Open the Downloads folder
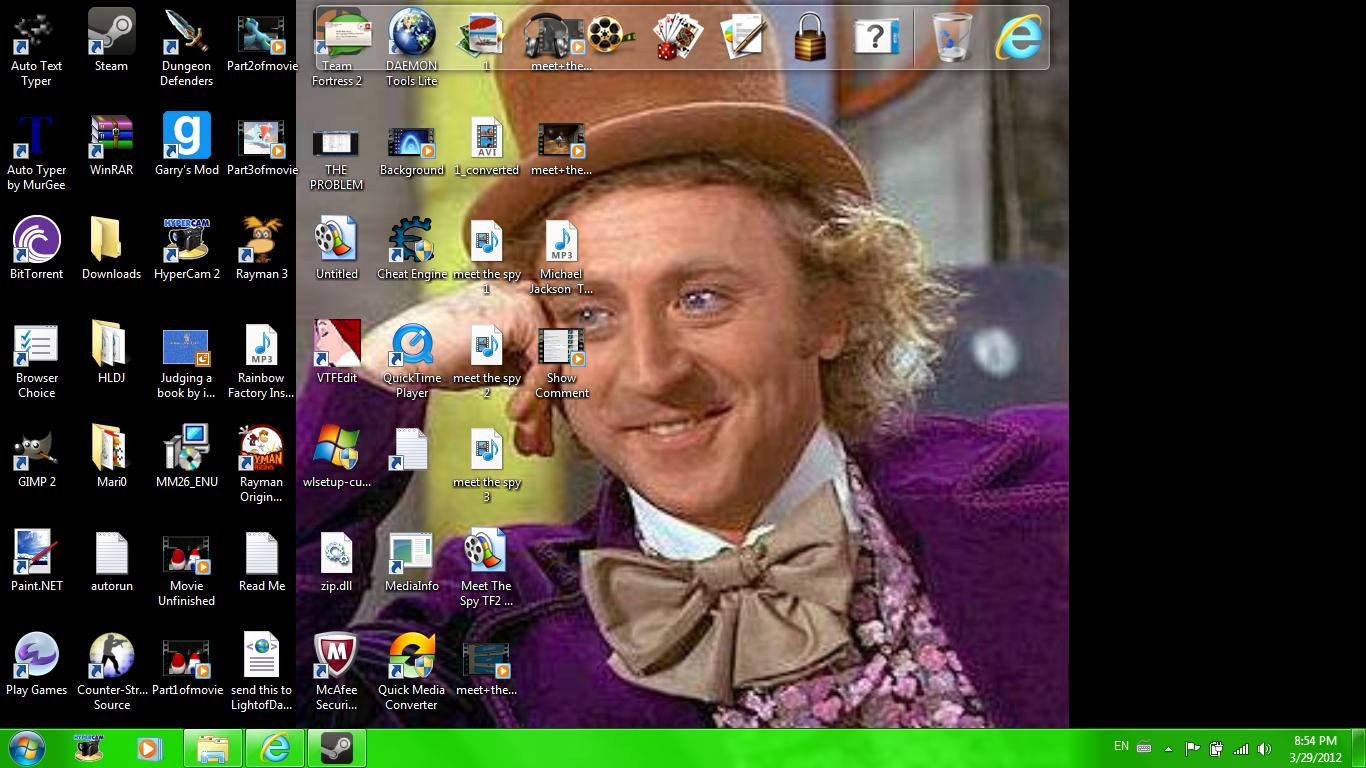This screenshot has width=1366, height=768. (112, 248)
